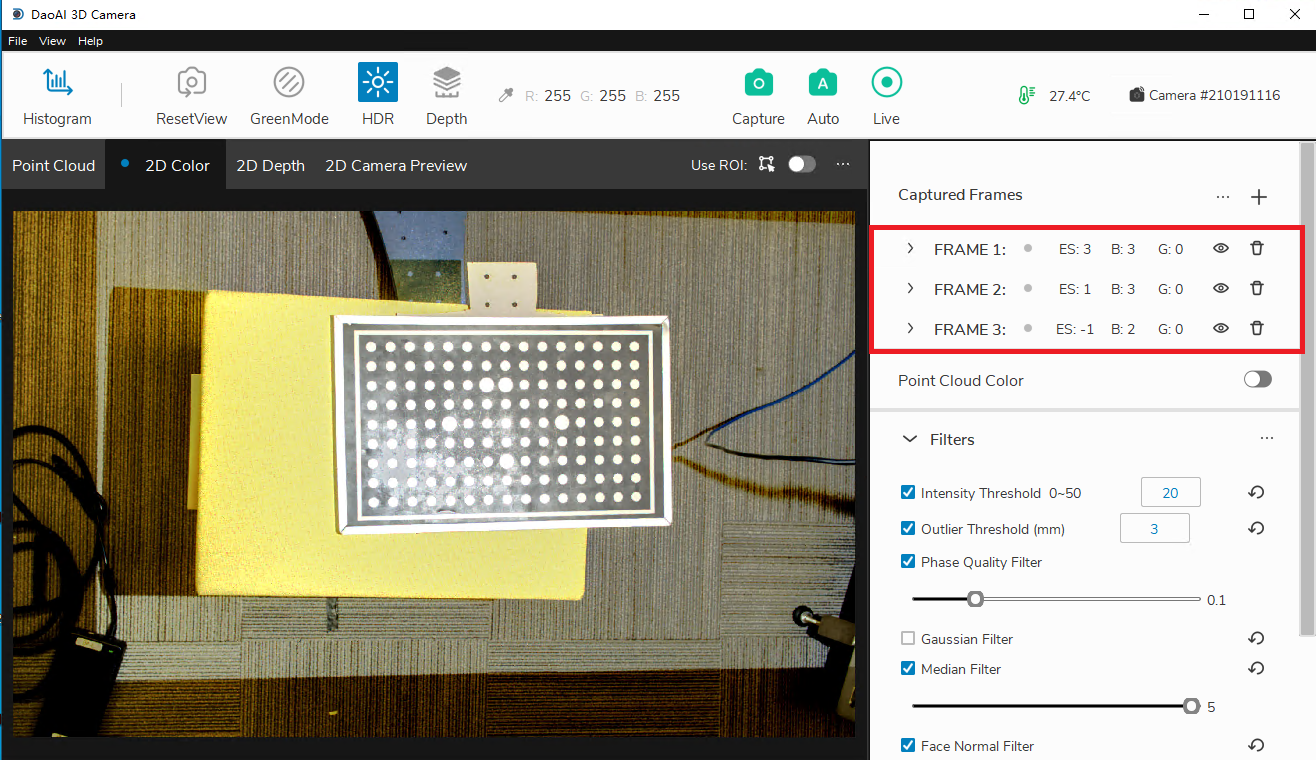Enable GreenMode in toolbar

point(289,83)
